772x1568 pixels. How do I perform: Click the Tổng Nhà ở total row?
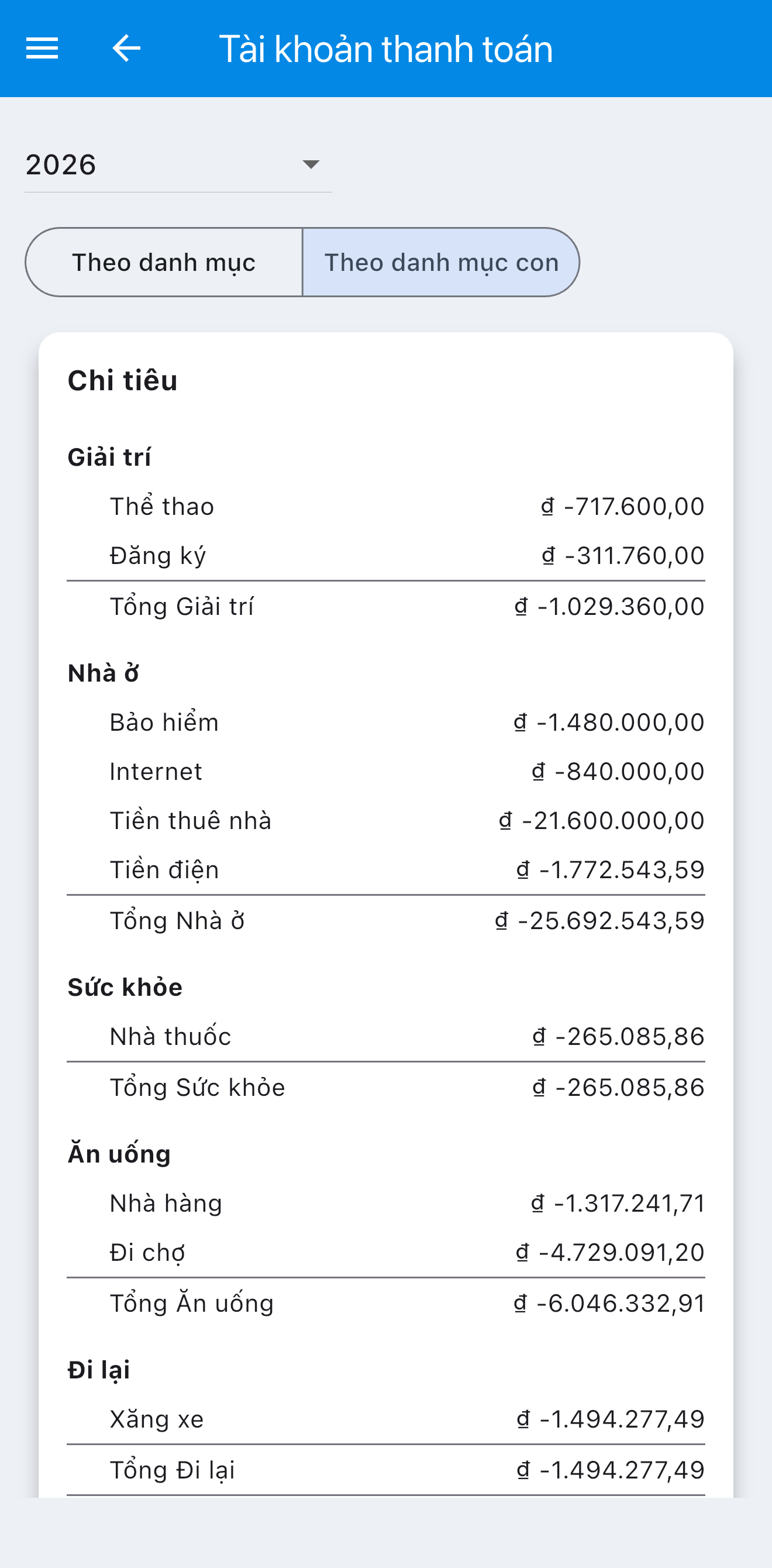(x=385, y=921)
